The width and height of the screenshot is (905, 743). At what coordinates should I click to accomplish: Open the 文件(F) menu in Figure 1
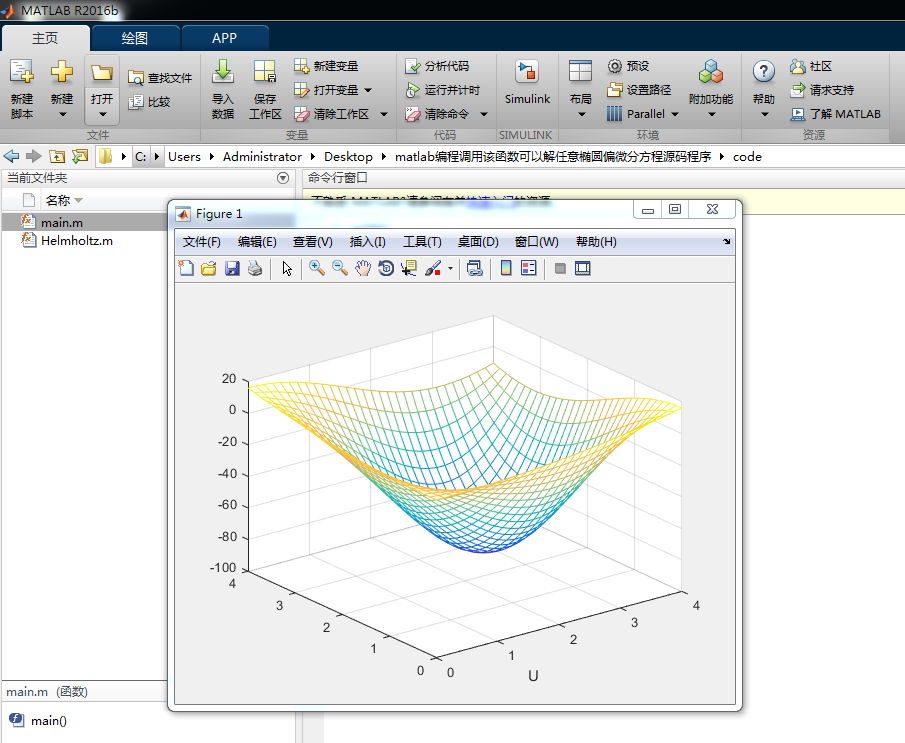pyautogui.click(x=201, y=242)
